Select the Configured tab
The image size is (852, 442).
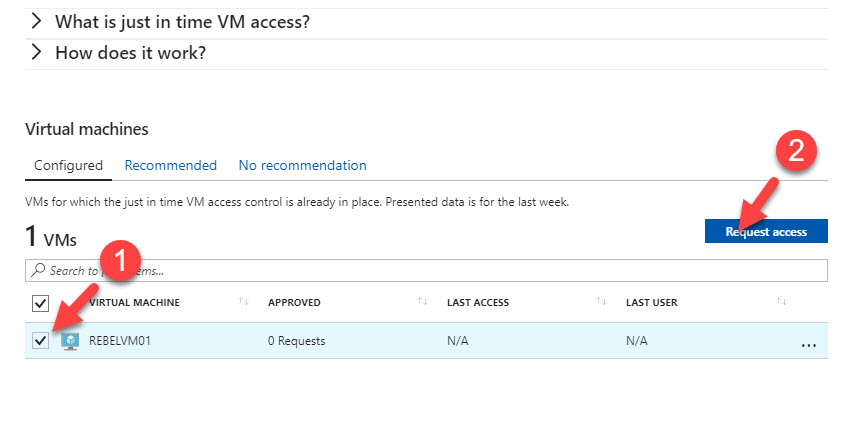tap(68, 165)
